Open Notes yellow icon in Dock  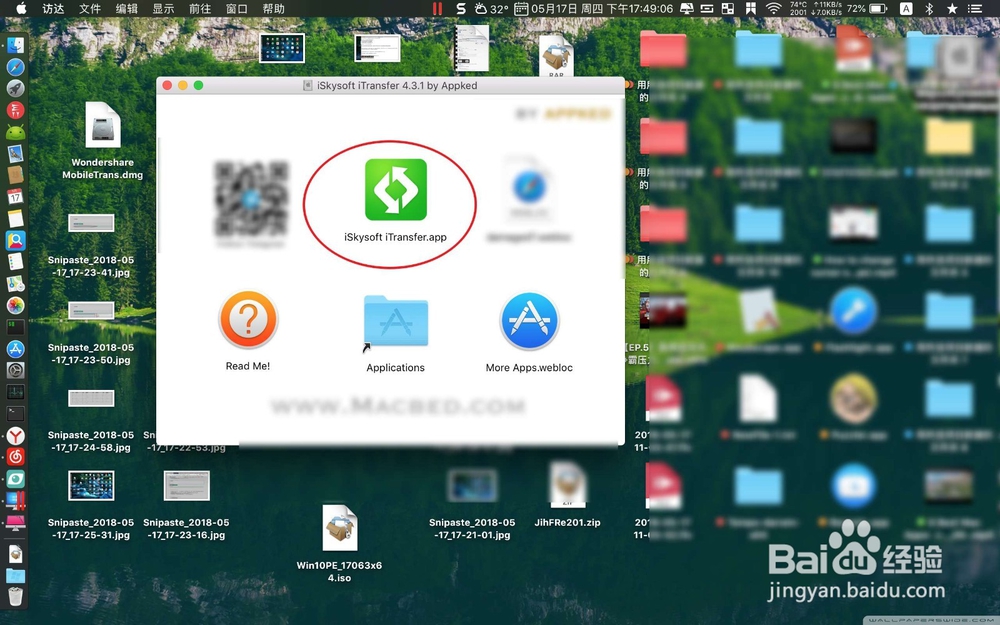15,218
